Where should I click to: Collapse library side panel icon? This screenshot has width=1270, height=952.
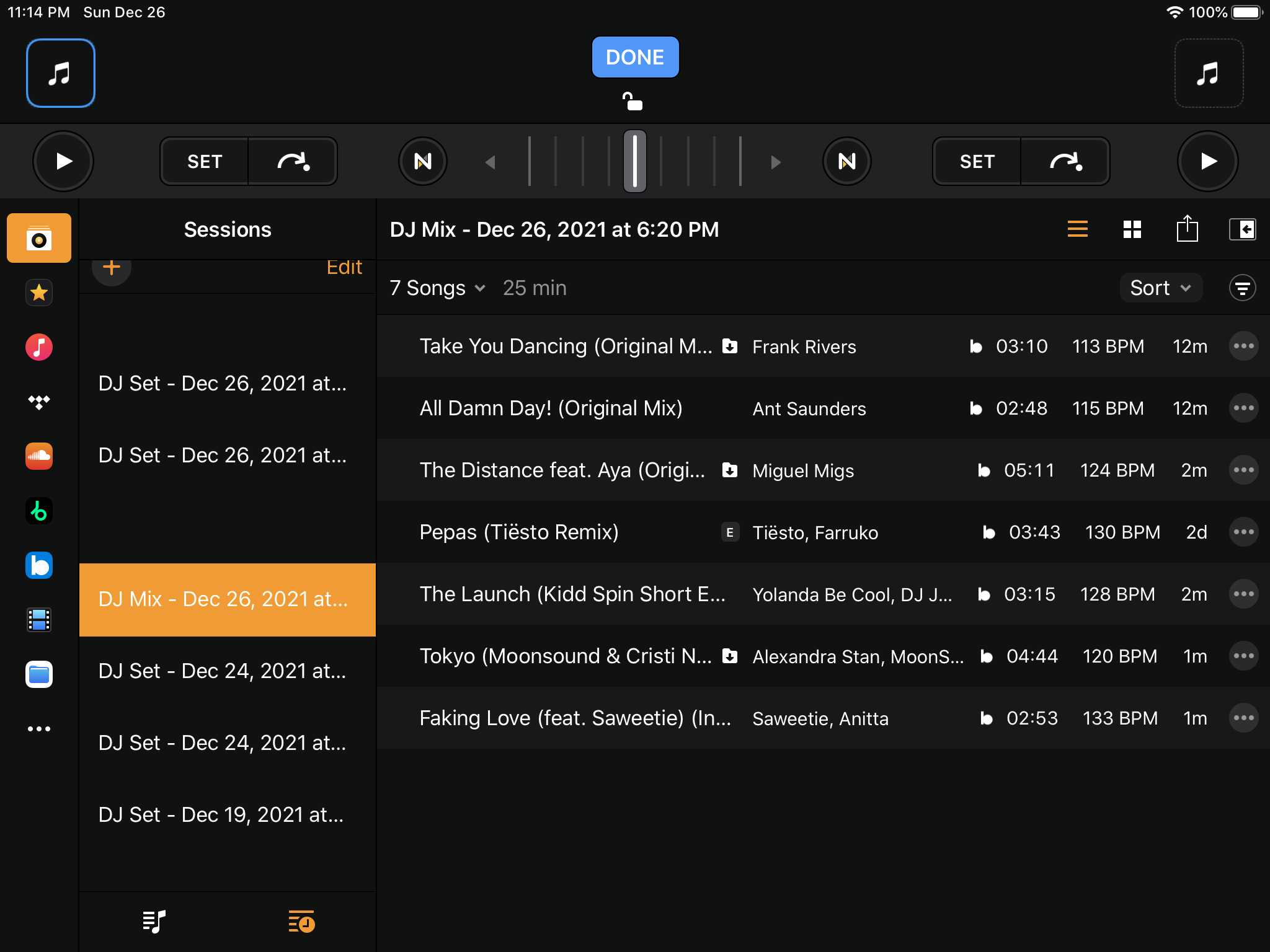point(1242,229)
